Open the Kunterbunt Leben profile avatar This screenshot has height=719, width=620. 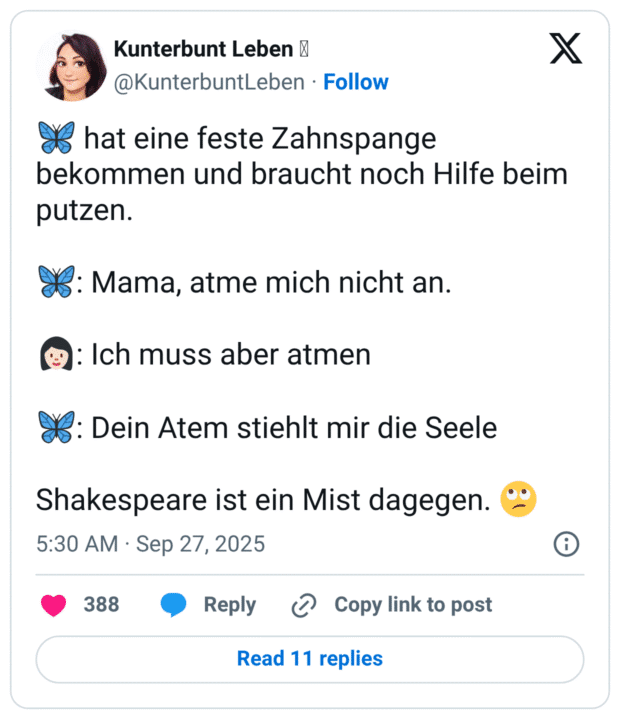point(71,67)
